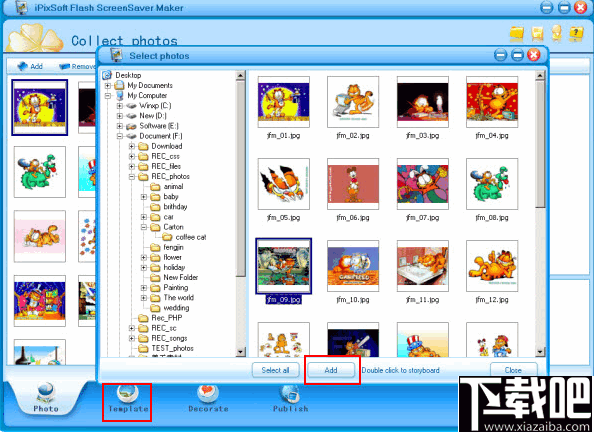Image resolution: width=594 pixels, height=432 pixels.
Task: Click the Close button in Select photos dialog
Action: pos(513,370)
